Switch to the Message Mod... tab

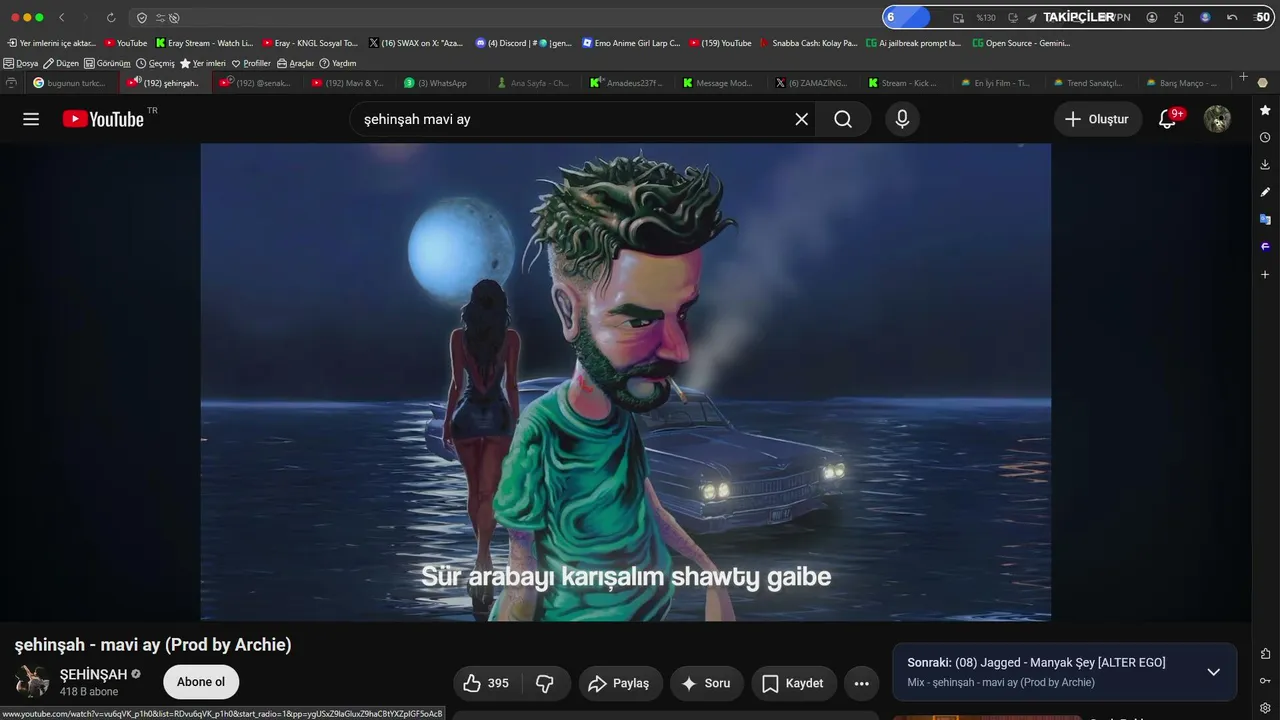720,83
